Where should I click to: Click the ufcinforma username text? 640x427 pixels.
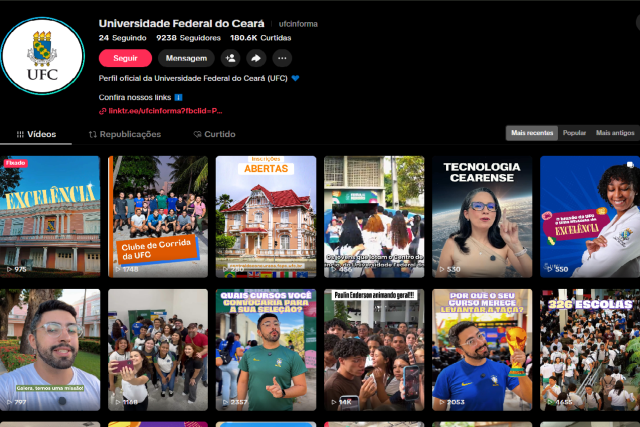coord(298,24)
